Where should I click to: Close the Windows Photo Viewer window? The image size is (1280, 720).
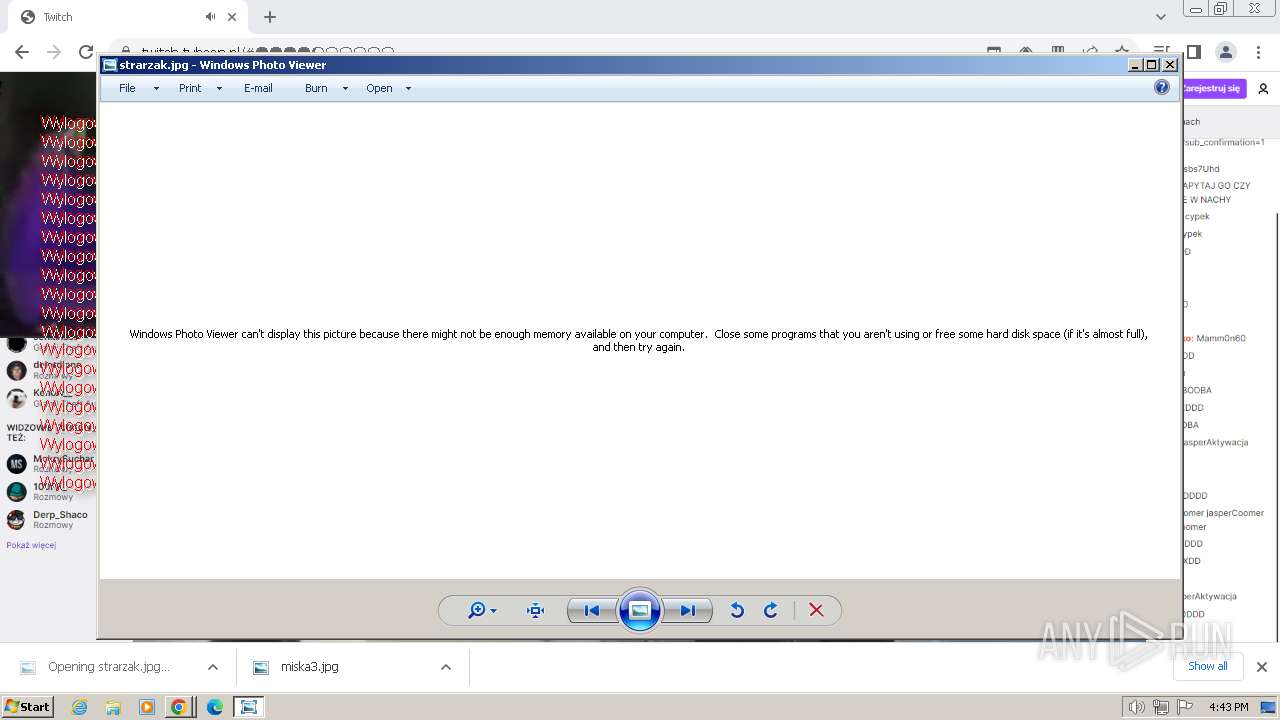[1170, 65]
